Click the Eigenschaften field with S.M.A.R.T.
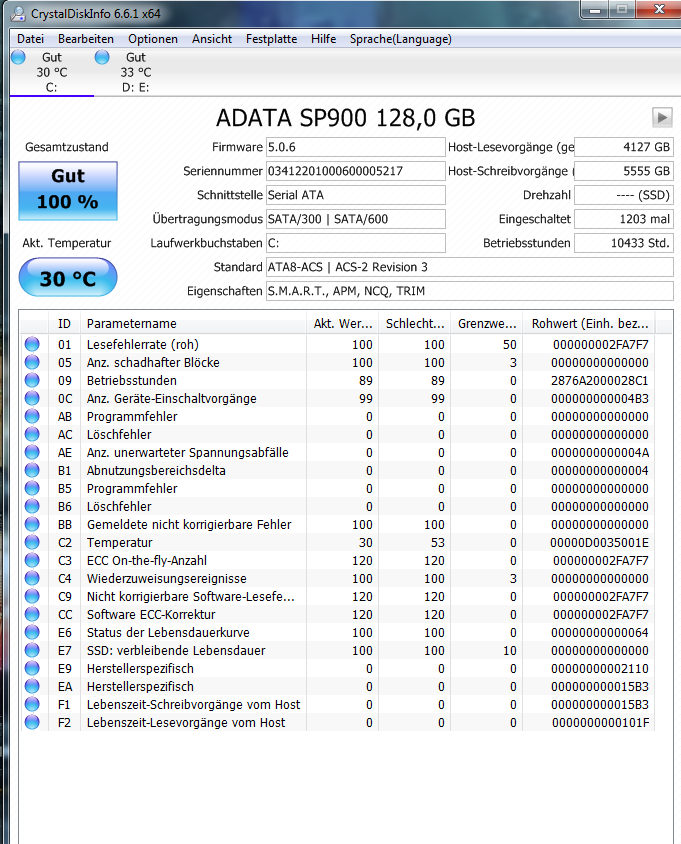 tap(469, 291)
